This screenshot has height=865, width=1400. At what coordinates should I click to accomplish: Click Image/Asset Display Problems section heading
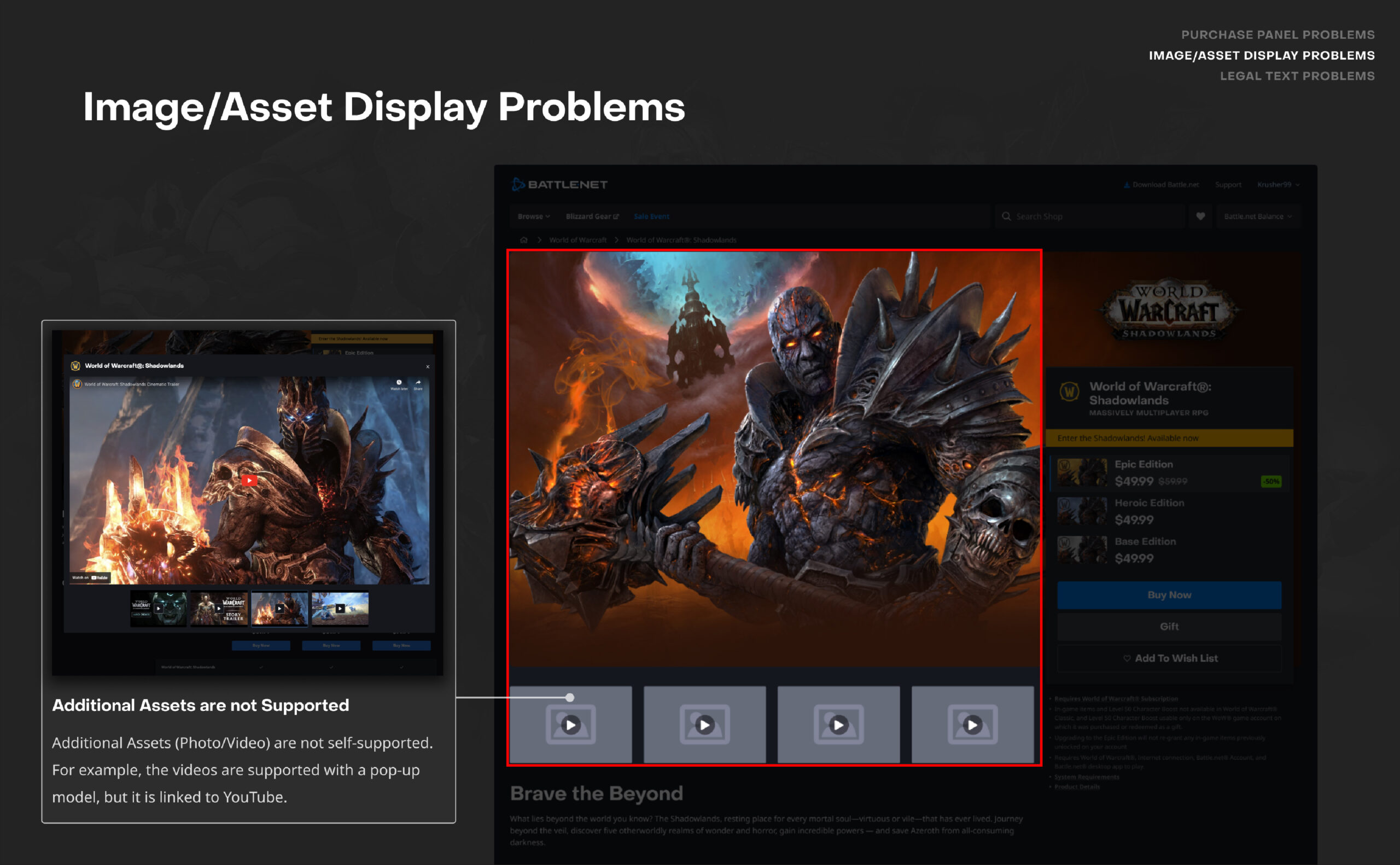point(1262,55)
